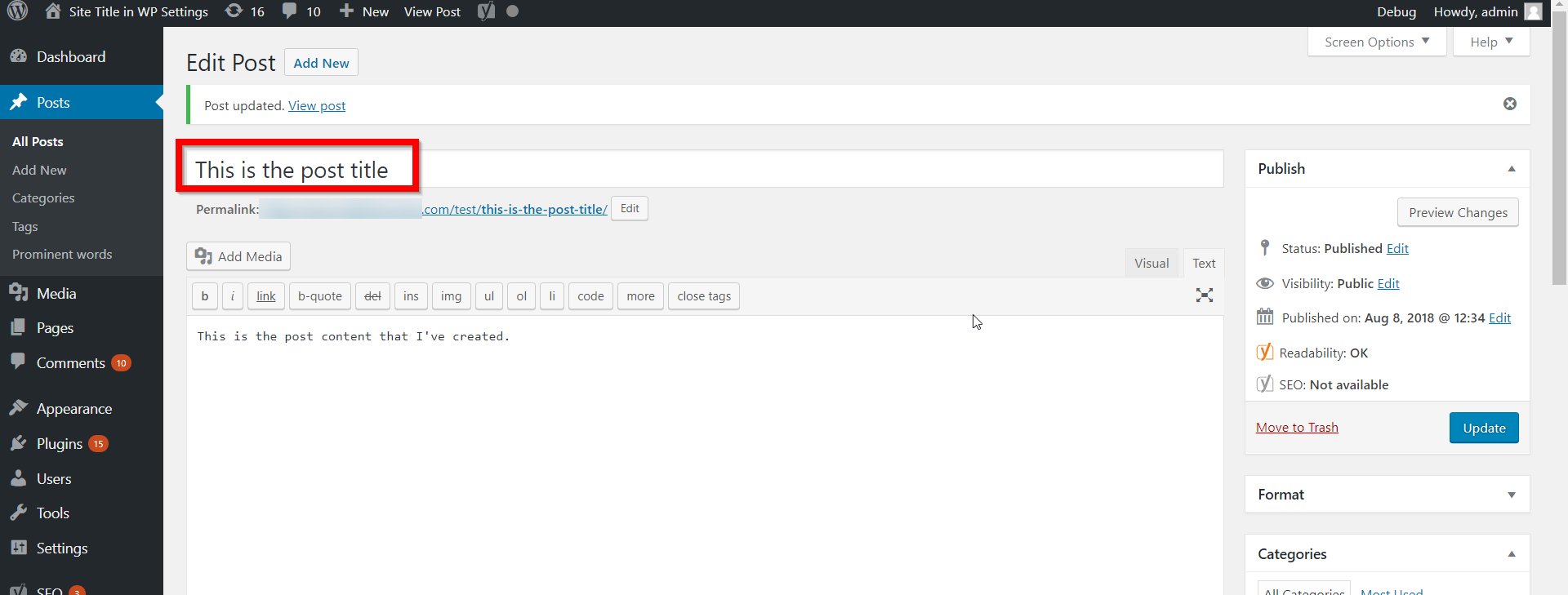
Task: Open Debug in admin bar
Action: (x=1396, y=11)
